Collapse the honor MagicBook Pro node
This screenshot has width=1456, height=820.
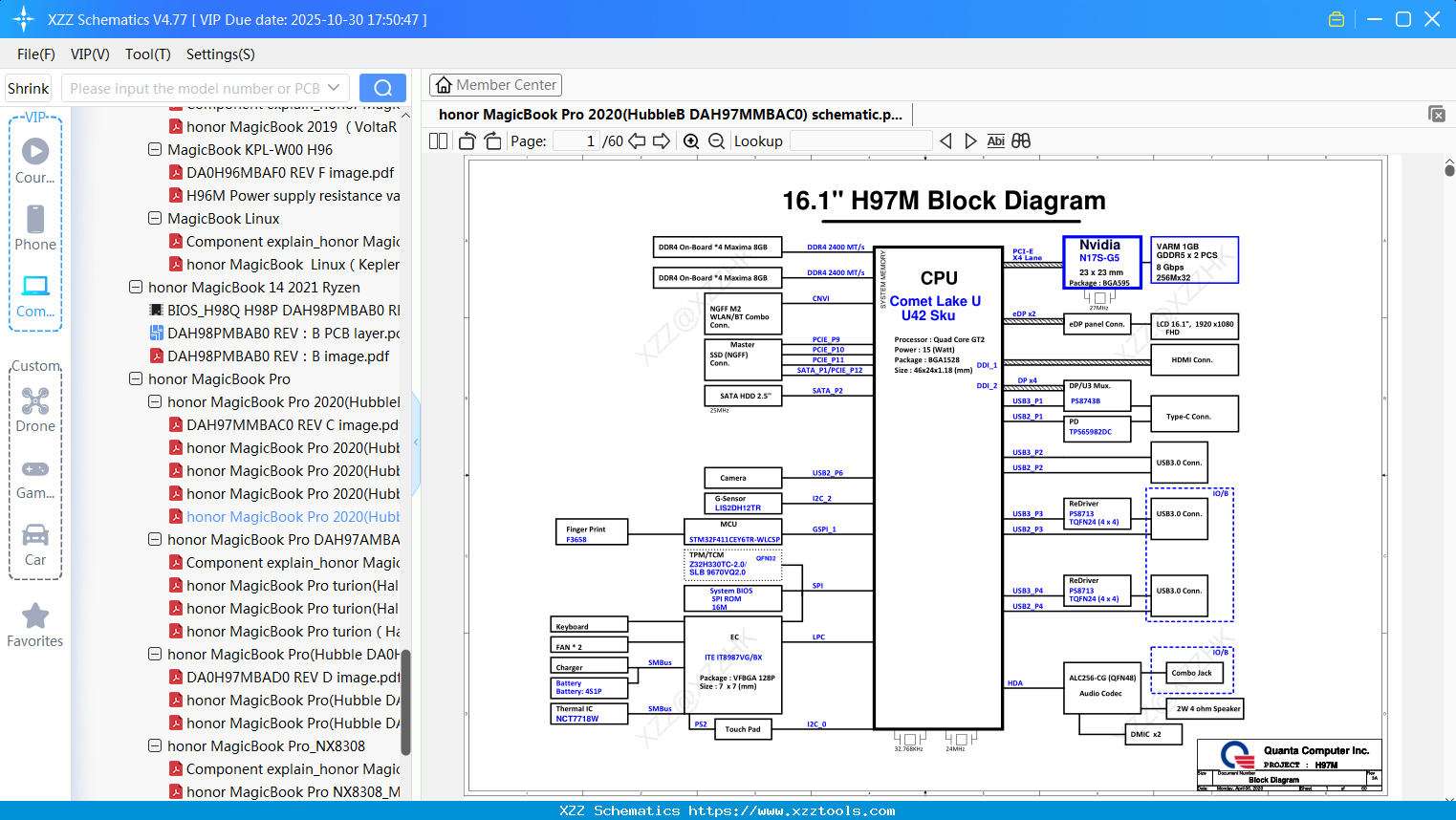click(x=136, y=378)
